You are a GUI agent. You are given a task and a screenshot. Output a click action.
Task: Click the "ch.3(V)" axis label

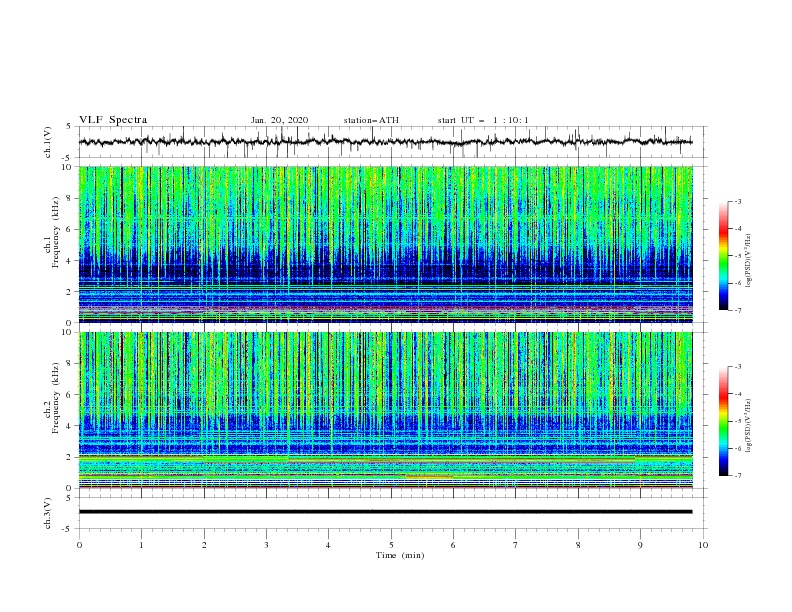coord(48,513)
